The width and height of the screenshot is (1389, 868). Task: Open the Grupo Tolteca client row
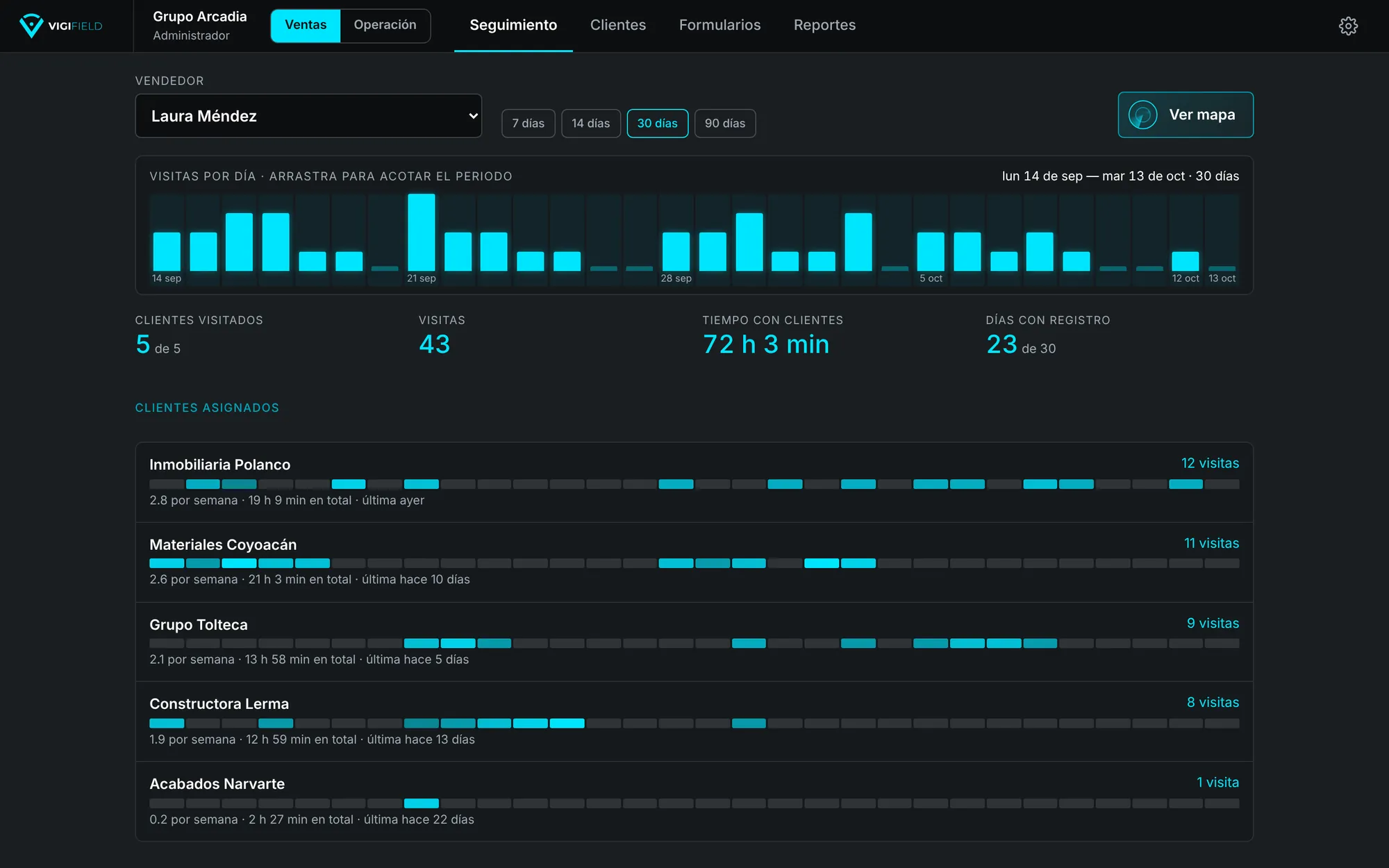point(694,642)
